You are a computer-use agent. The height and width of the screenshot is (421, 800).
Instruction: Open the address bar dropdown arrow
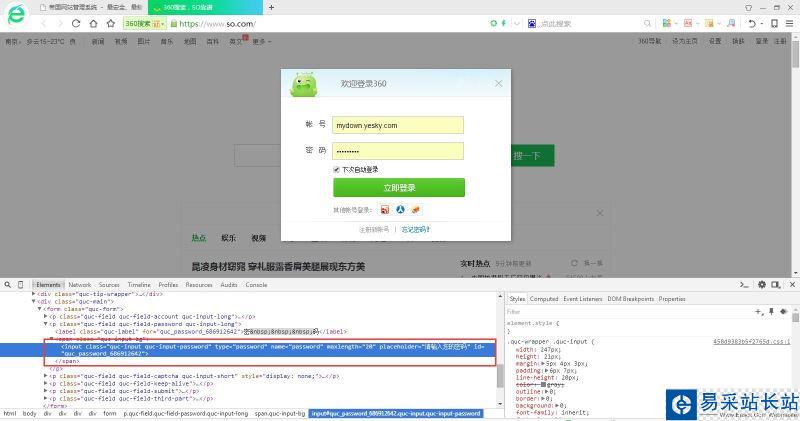pyautogui.click(x=517, y=23)
